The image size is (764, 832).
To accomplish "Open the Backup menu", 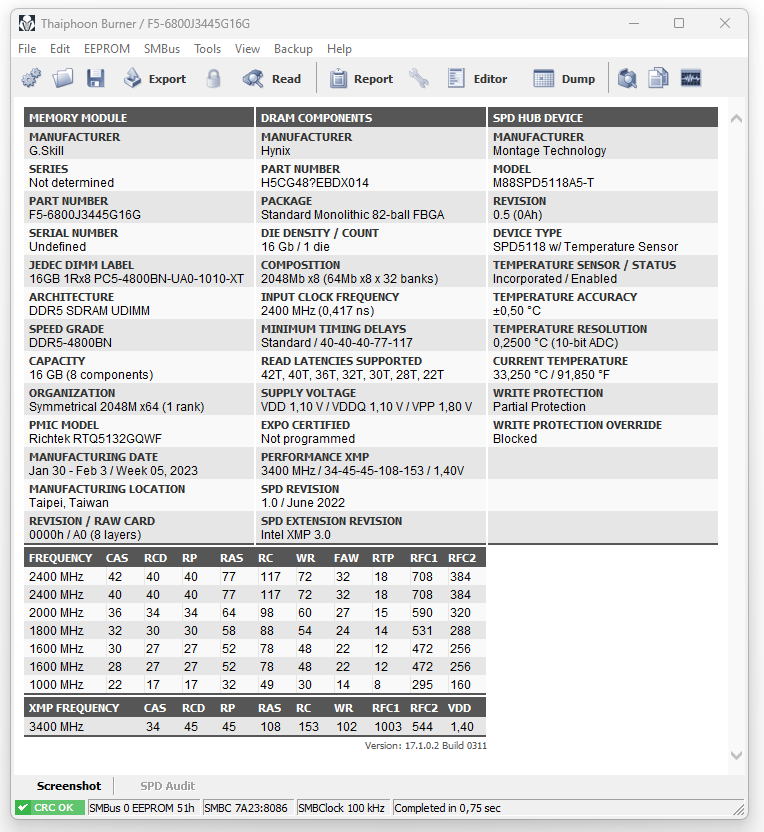I will 293,49.
